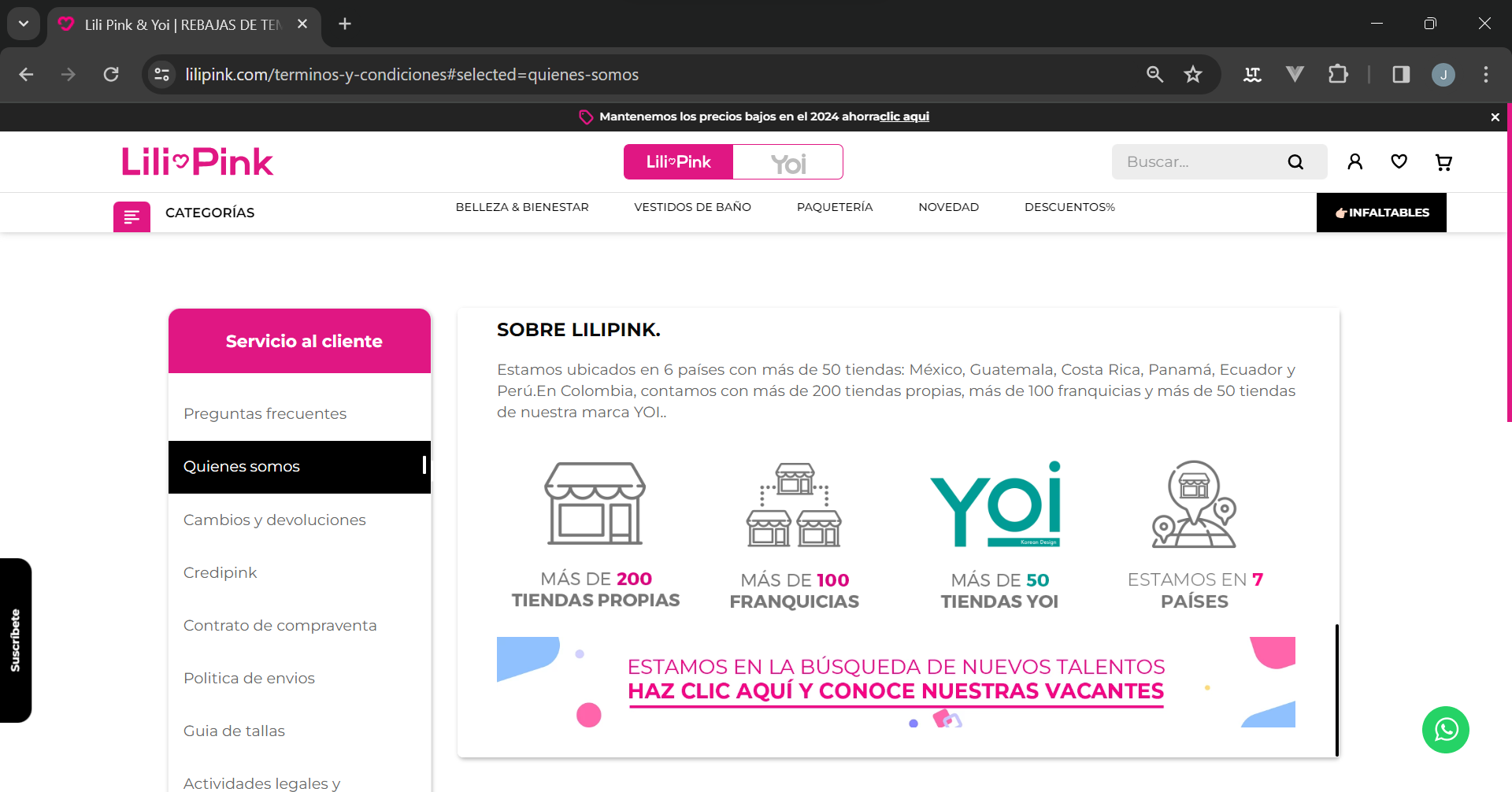The image size is (1512, 792).
Task: Close the promo announcement bar
Action: click(x=1495, y=117)
